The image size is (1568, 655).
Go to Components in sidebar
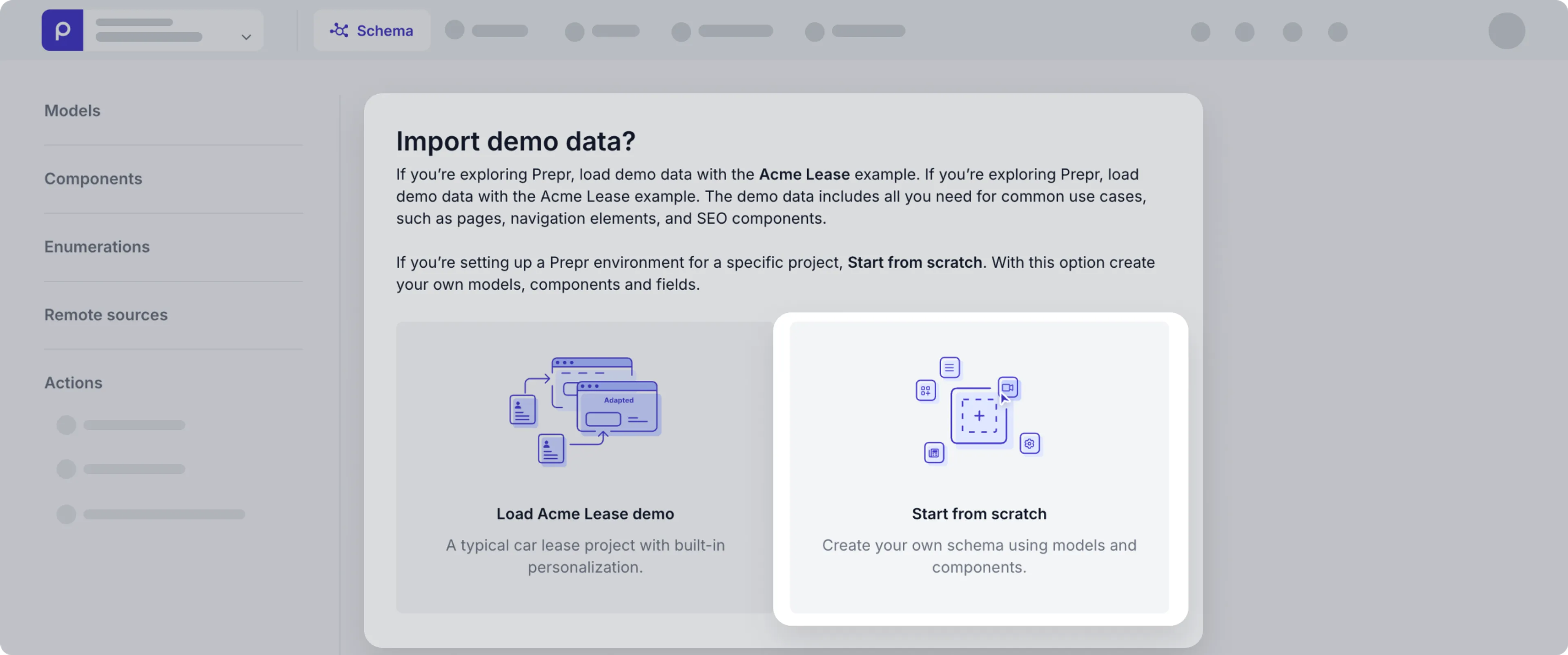point(93,179)
